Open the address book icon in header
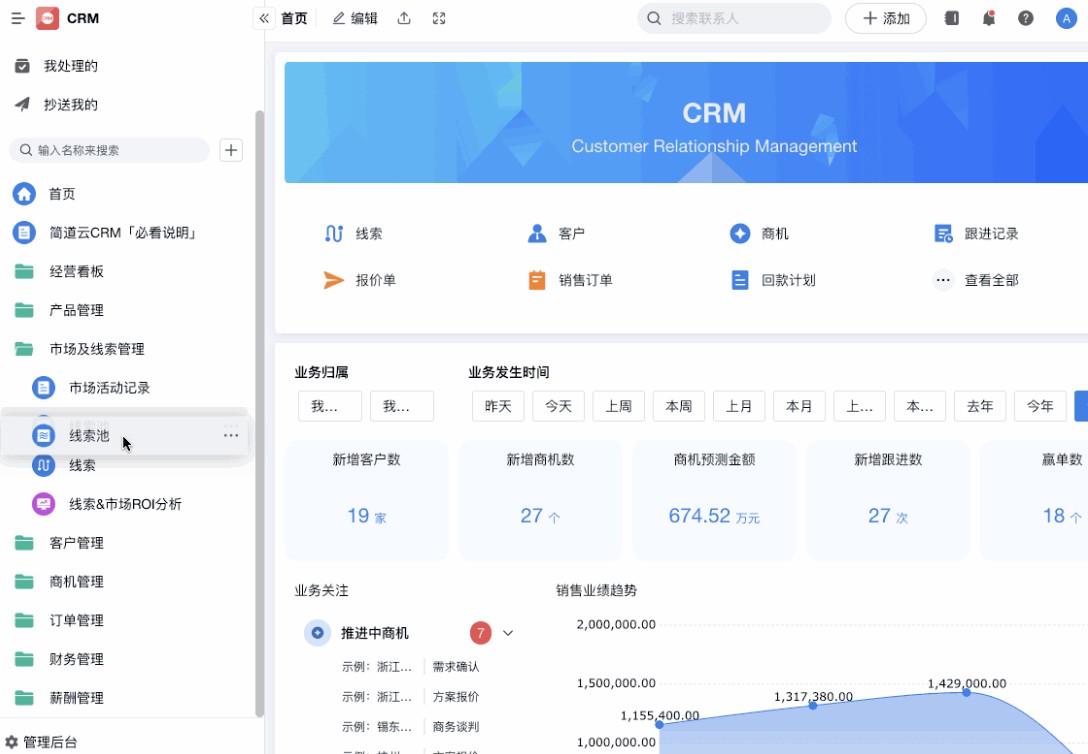The height and width of the screenshot is (754, 1088). tap(951, 19)
